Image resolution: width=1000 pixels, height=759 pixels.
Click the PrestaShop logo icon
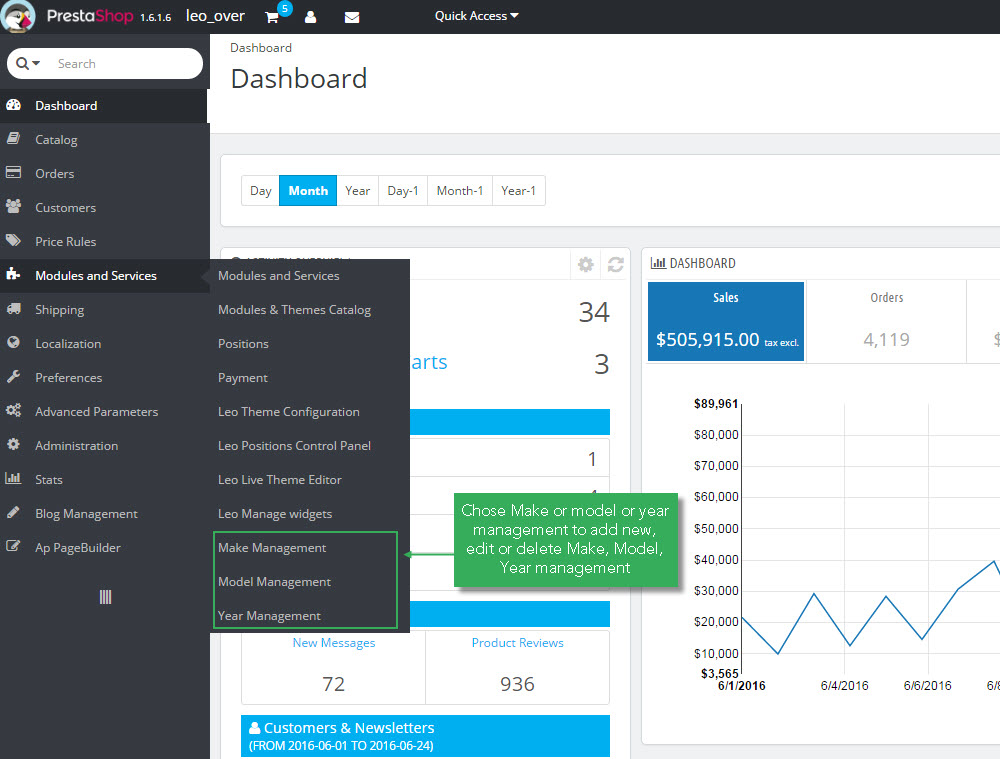click(x=18, y=17)
